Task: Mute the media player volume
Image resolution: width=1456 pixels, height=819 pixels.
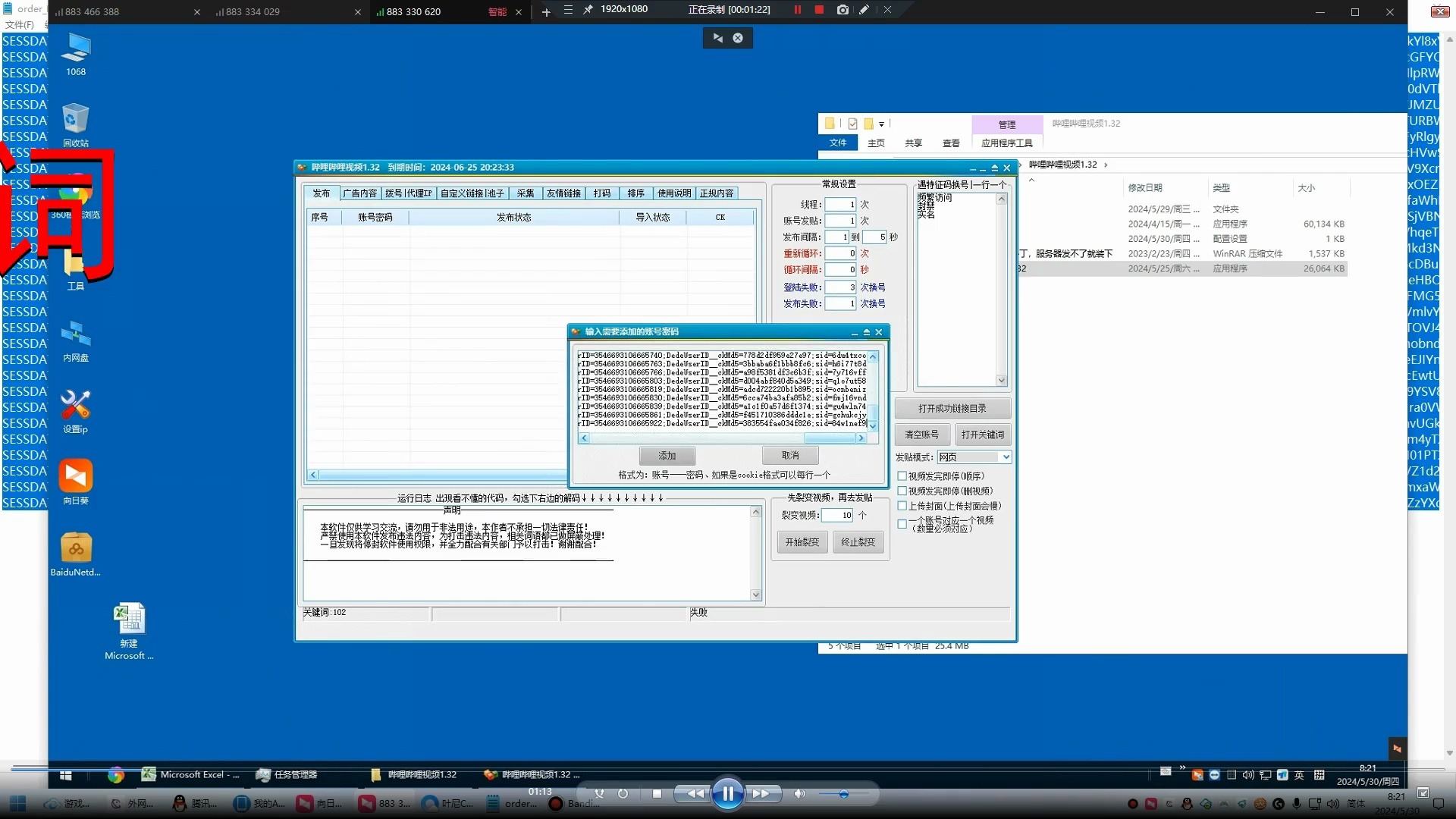Action: point(799,794)
